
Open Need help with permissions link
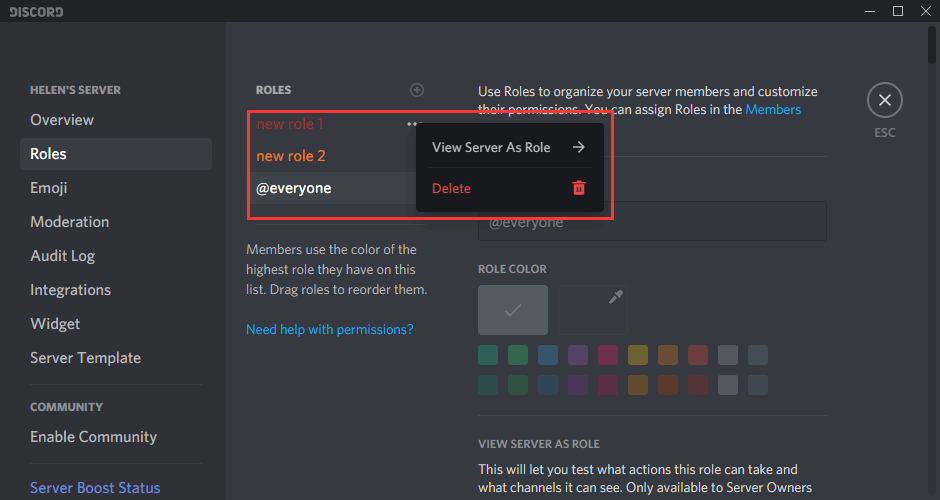pyautogui.click(x=330, y=329)
